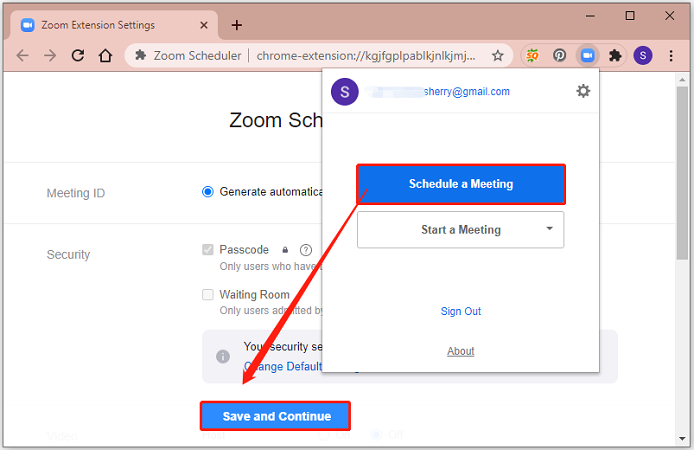Click the scrollbar up arrow
The image size is (694, 450).
pyautogui.click(x=682, y=80)
